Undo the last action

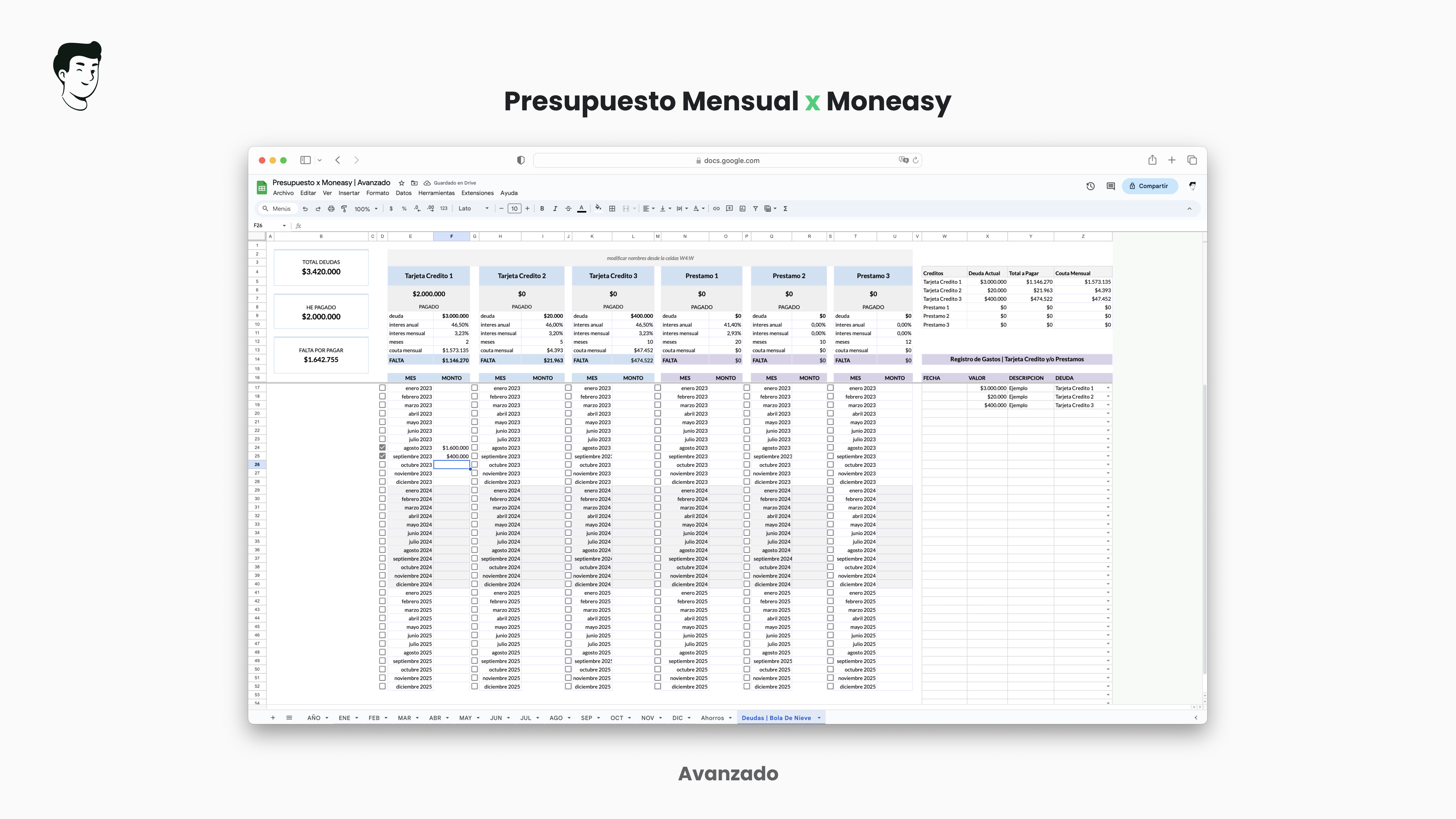tap(305, 208)
